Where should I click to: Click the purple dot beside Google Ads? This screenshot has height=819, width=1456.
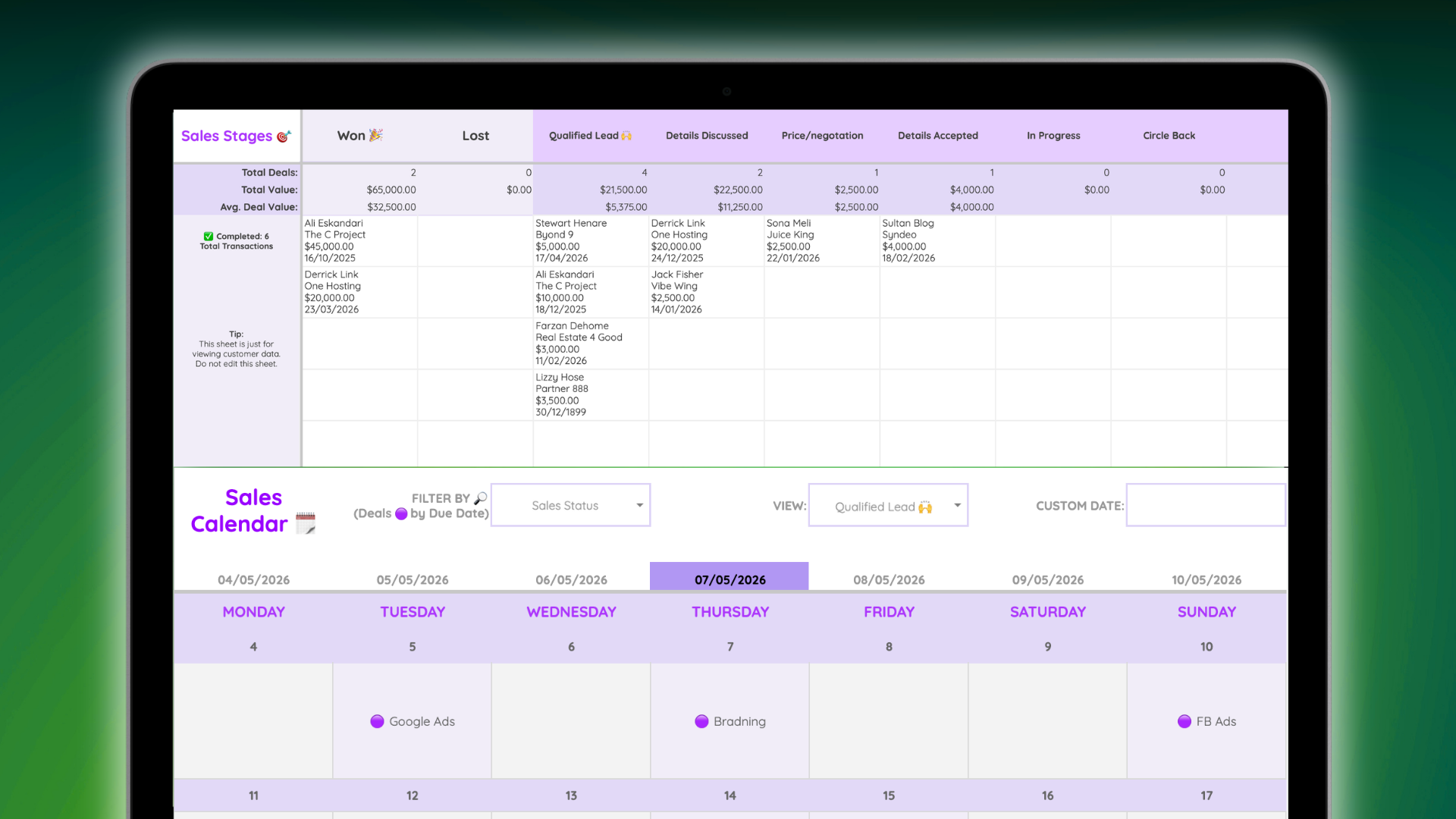point(377,721)
